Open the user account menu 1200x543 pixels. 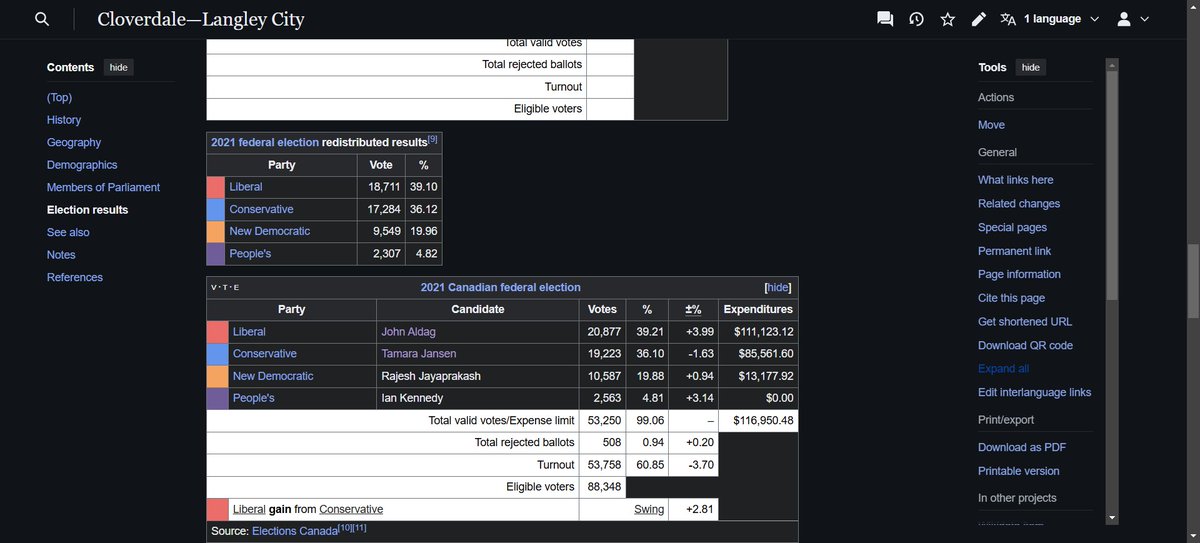tap(1132, 19)
